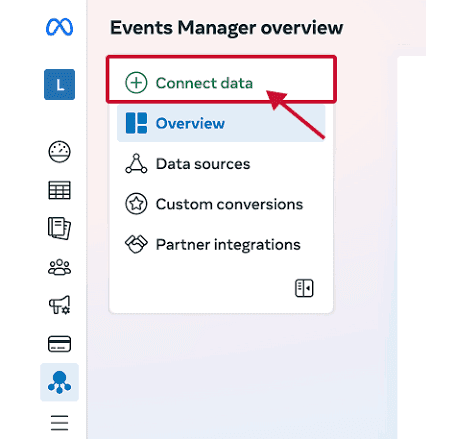This screenshot has height=439, width=455.
Task: Open the Ads Manager table grid icon
Action: point(59,190)
